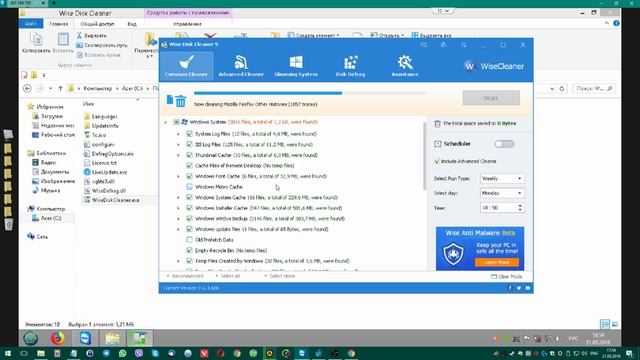
Task: Click the trash can icon beside progress bar
Action: click(x=181, y=100)
